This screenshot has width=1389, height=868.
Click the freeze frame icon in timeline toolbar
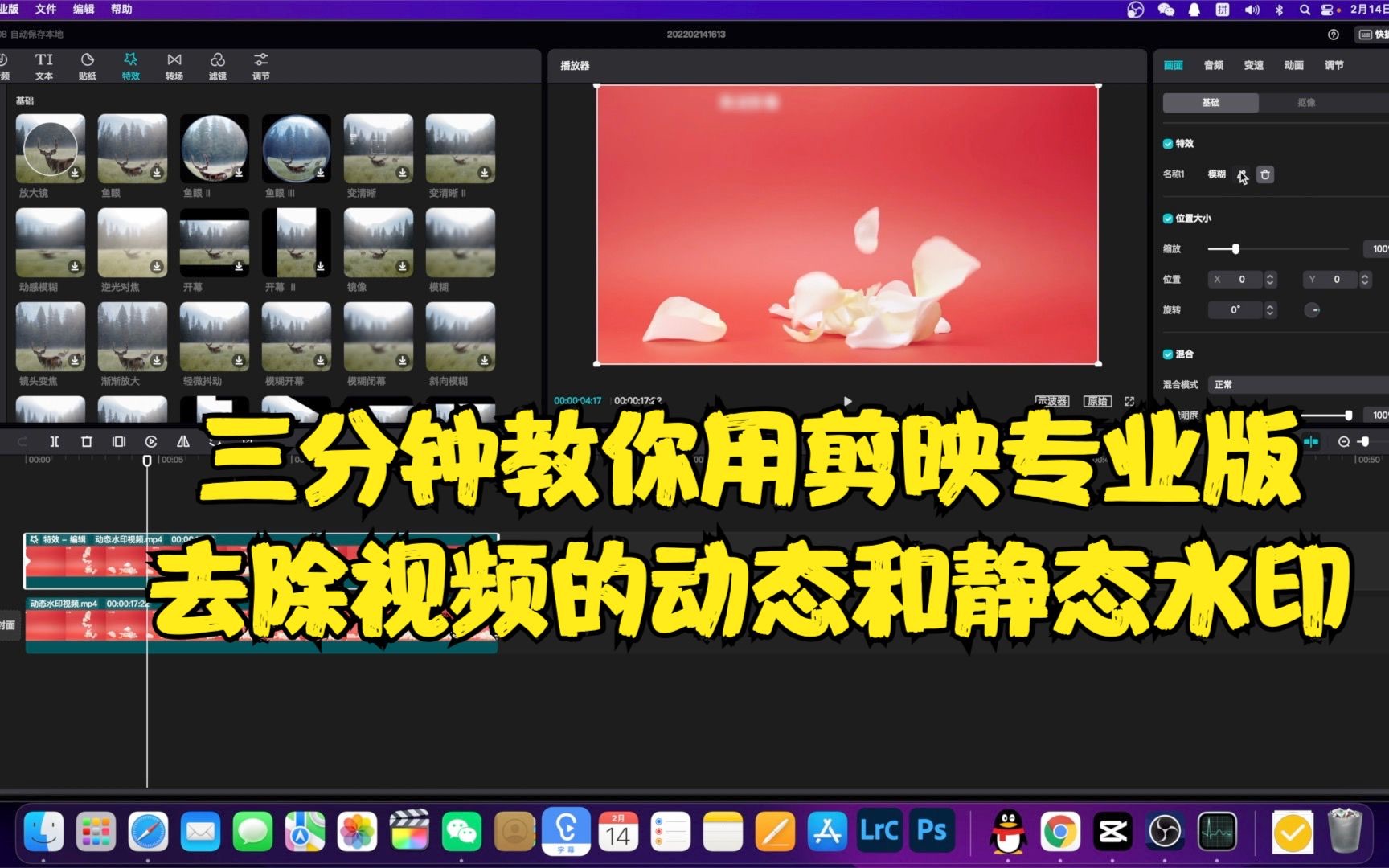pyautogui.click(x=118, y=441)
